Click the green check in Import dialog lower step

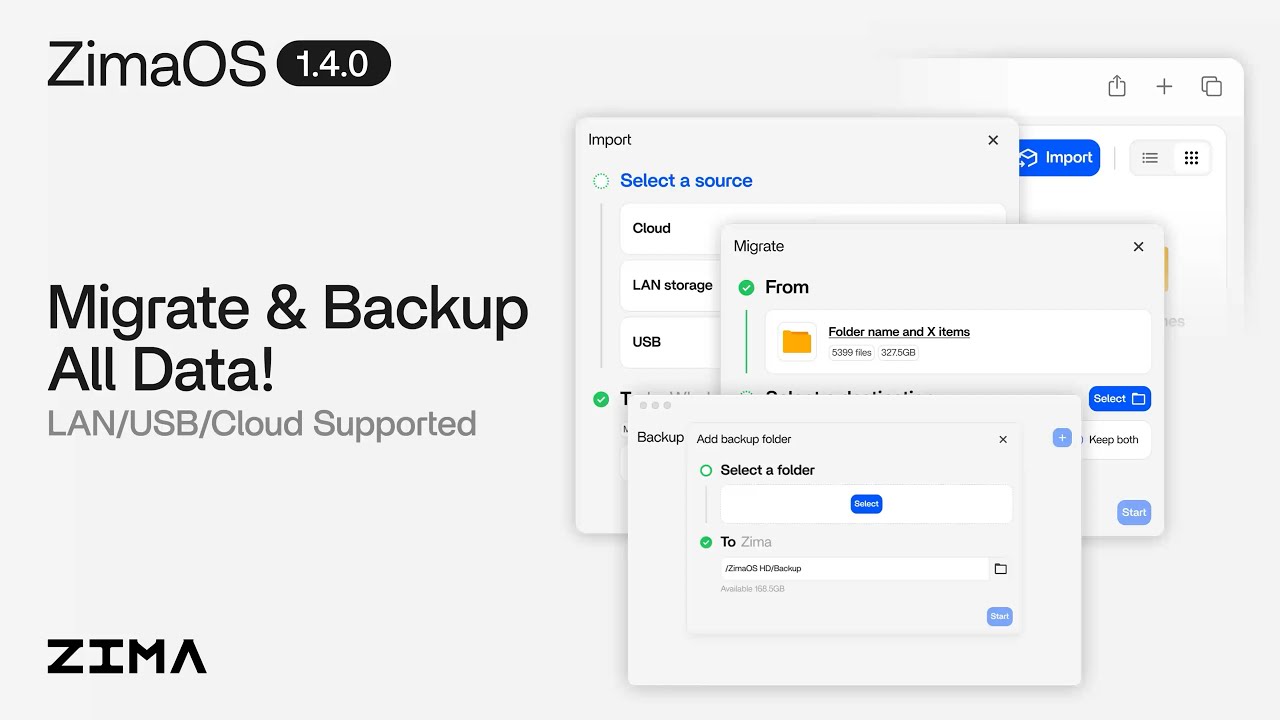[601, 399]
